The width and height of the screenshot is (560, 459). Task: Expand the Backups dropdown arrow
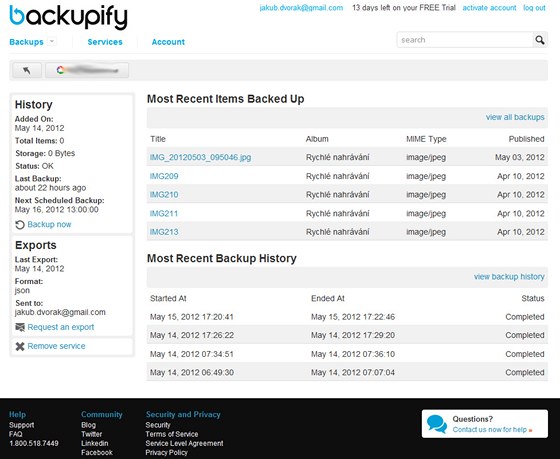(52, 41)
